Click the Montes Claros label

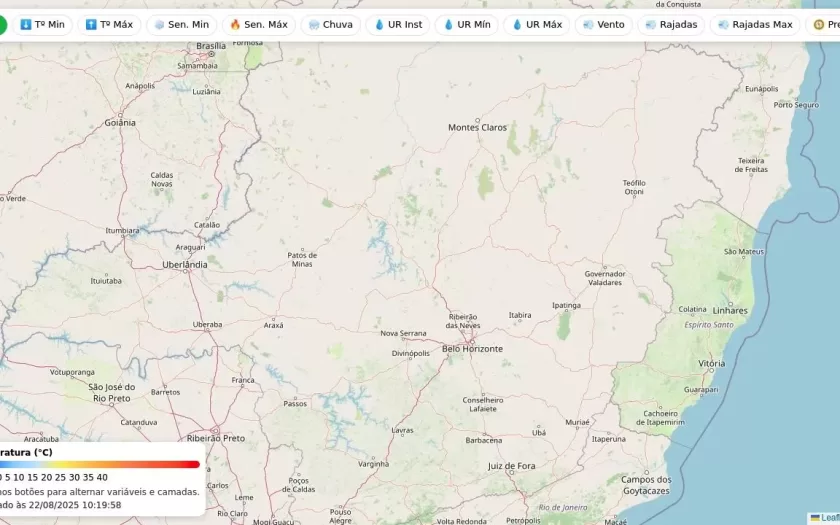point(477,128)
